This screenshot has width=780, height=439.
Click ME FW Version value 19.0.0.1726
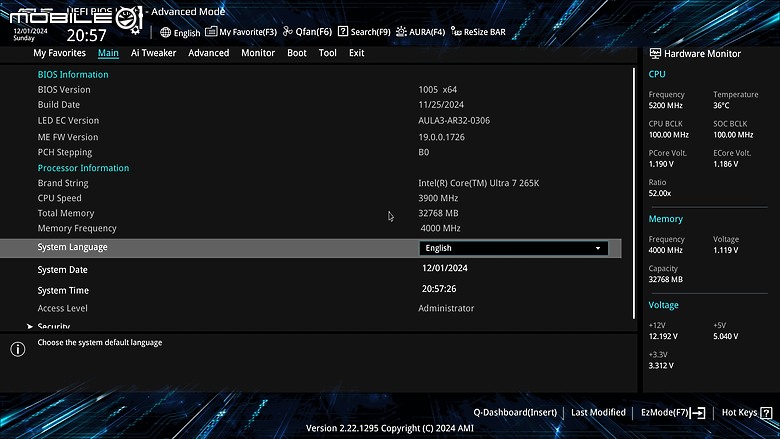pyautogui.click(x=441, y=137)
